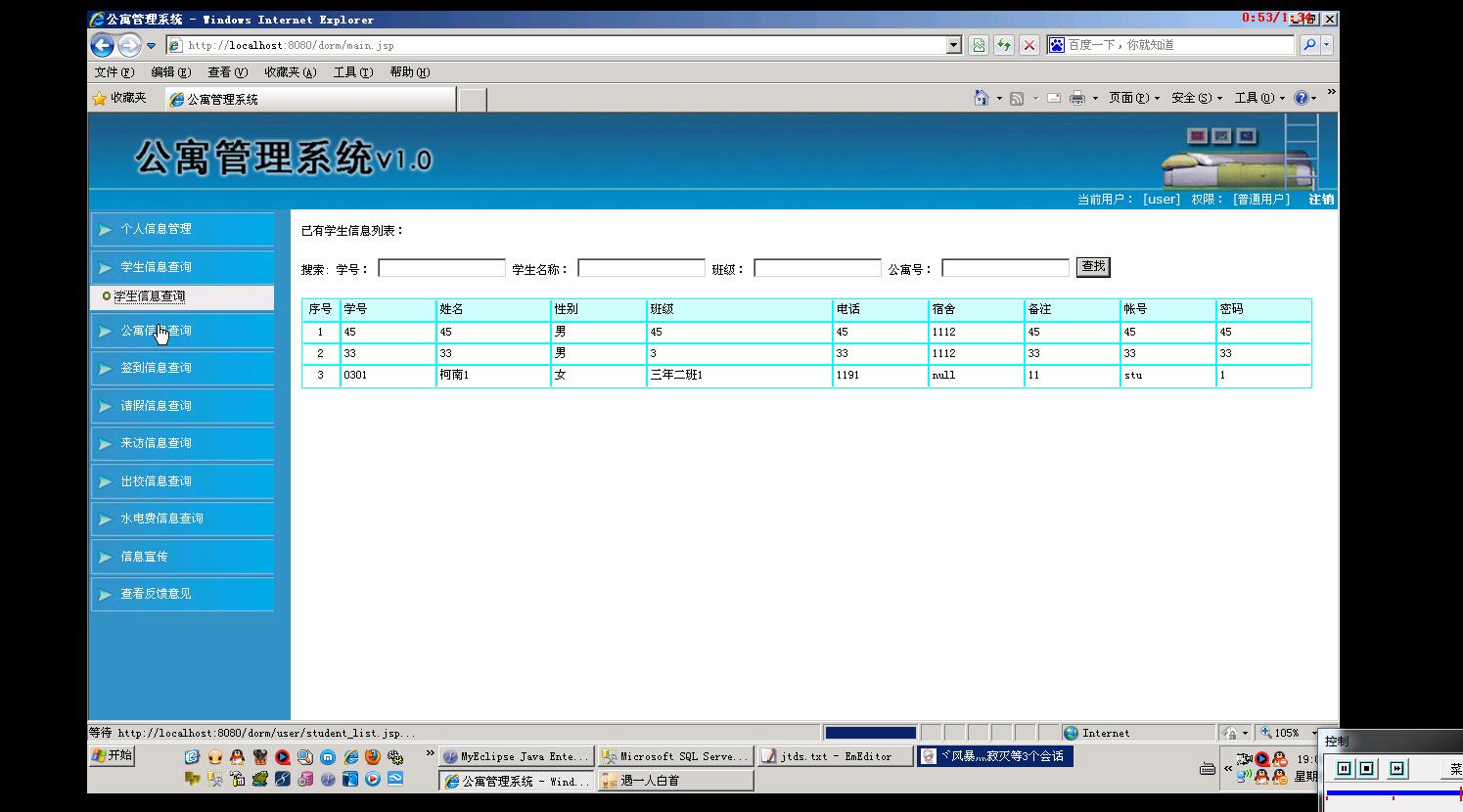Open 工具(O) command bar dropdown
This screenshot has height=812, width=1463.
(1259, 98)
